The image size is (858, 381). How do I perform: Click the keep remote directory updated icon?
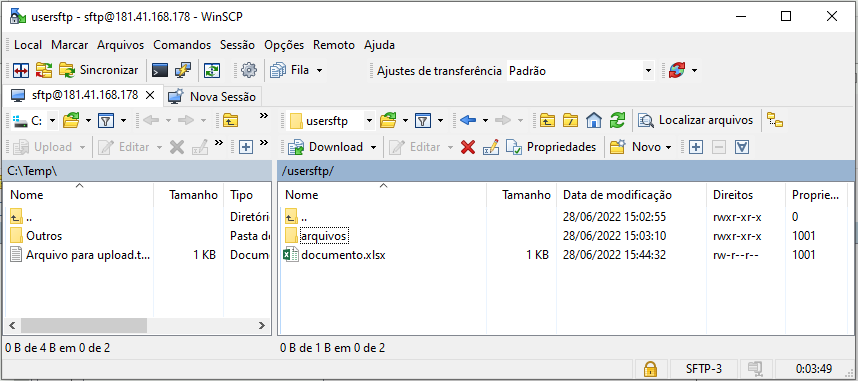212,70
